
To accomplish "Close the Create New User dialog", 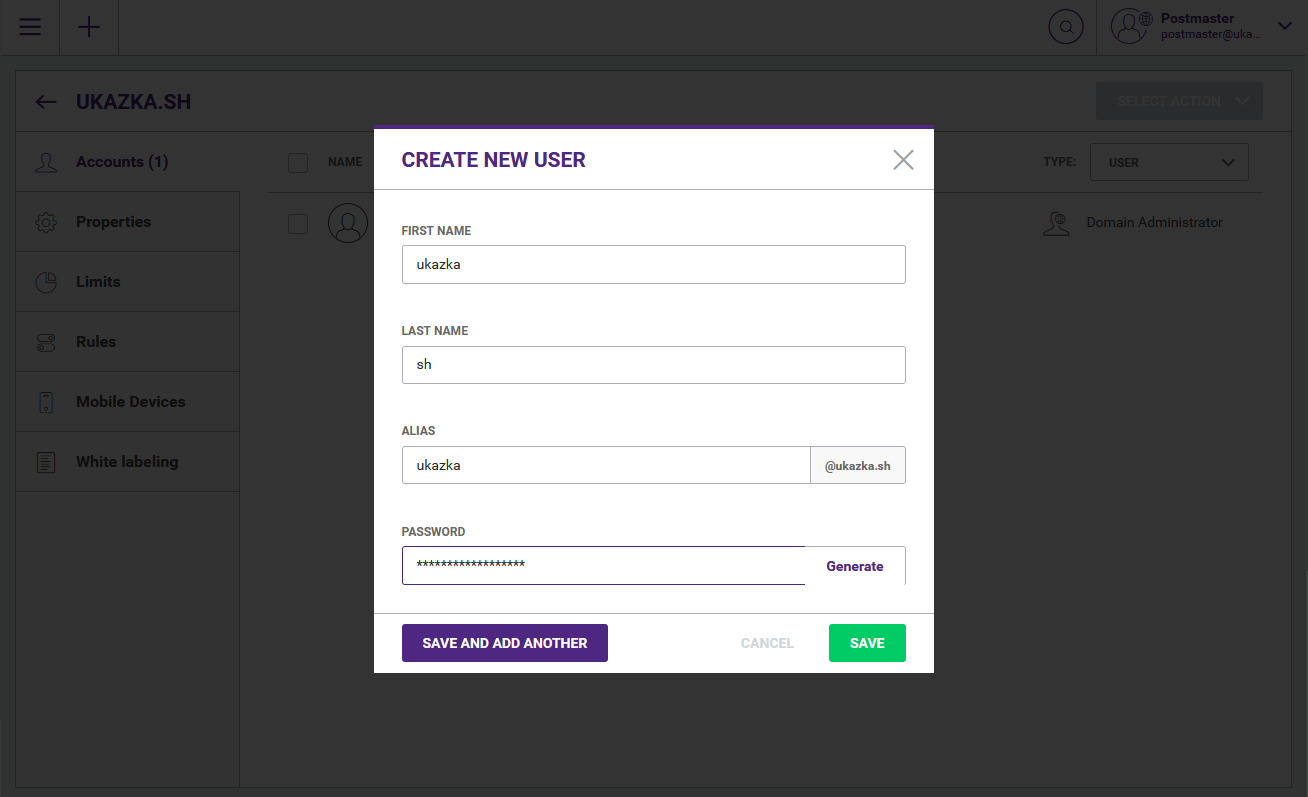I will (x=903, y=160).
